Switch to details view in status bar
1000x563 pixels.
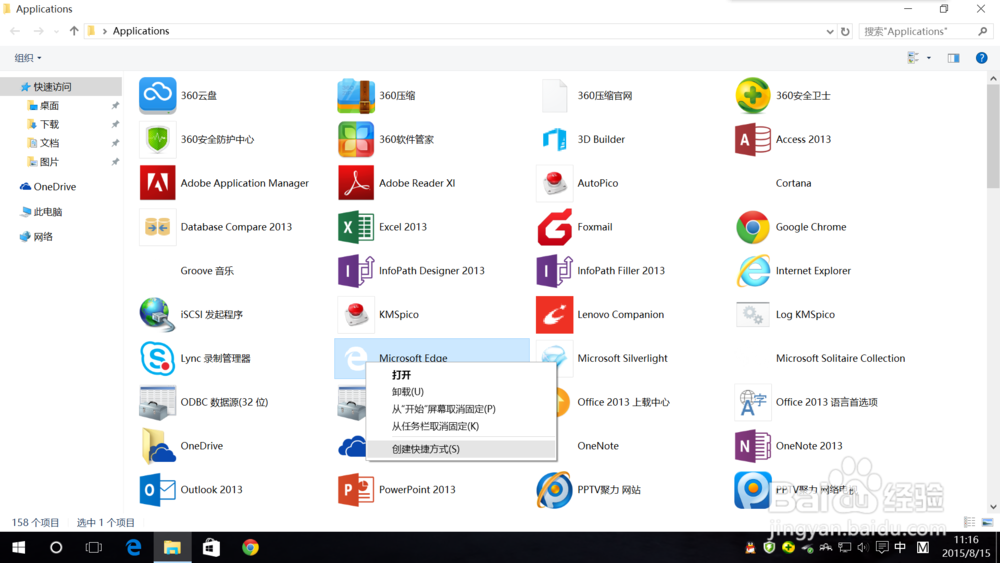(x=969, y=522)
